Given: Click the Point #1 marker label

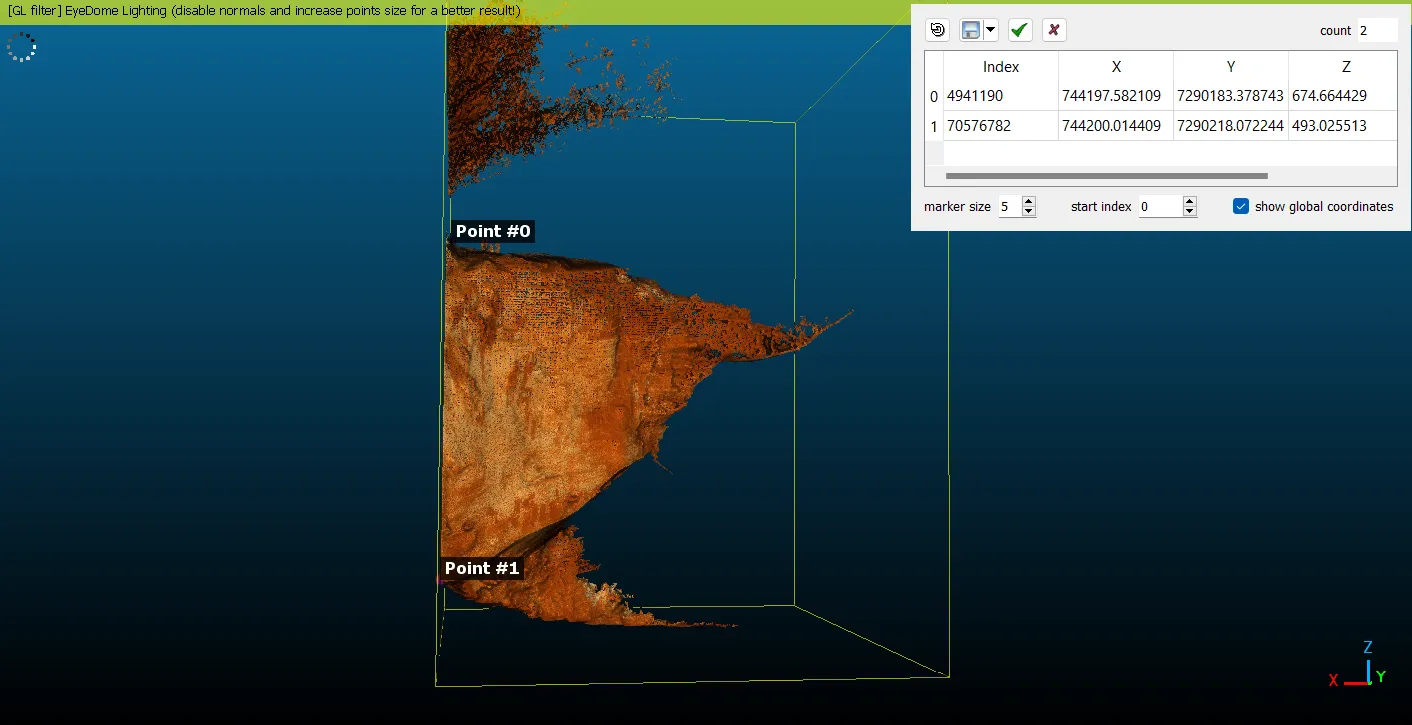Looking at the screenshot, I should click(x=481, y=568).
